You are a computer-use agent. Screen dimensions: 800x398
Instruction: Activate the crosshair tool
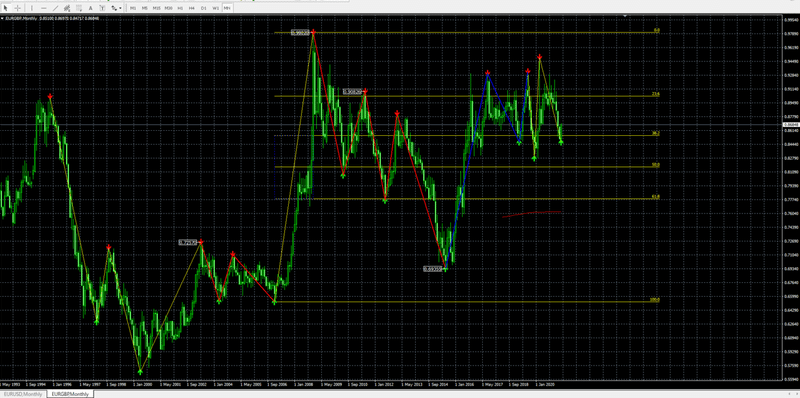point(17,8)
